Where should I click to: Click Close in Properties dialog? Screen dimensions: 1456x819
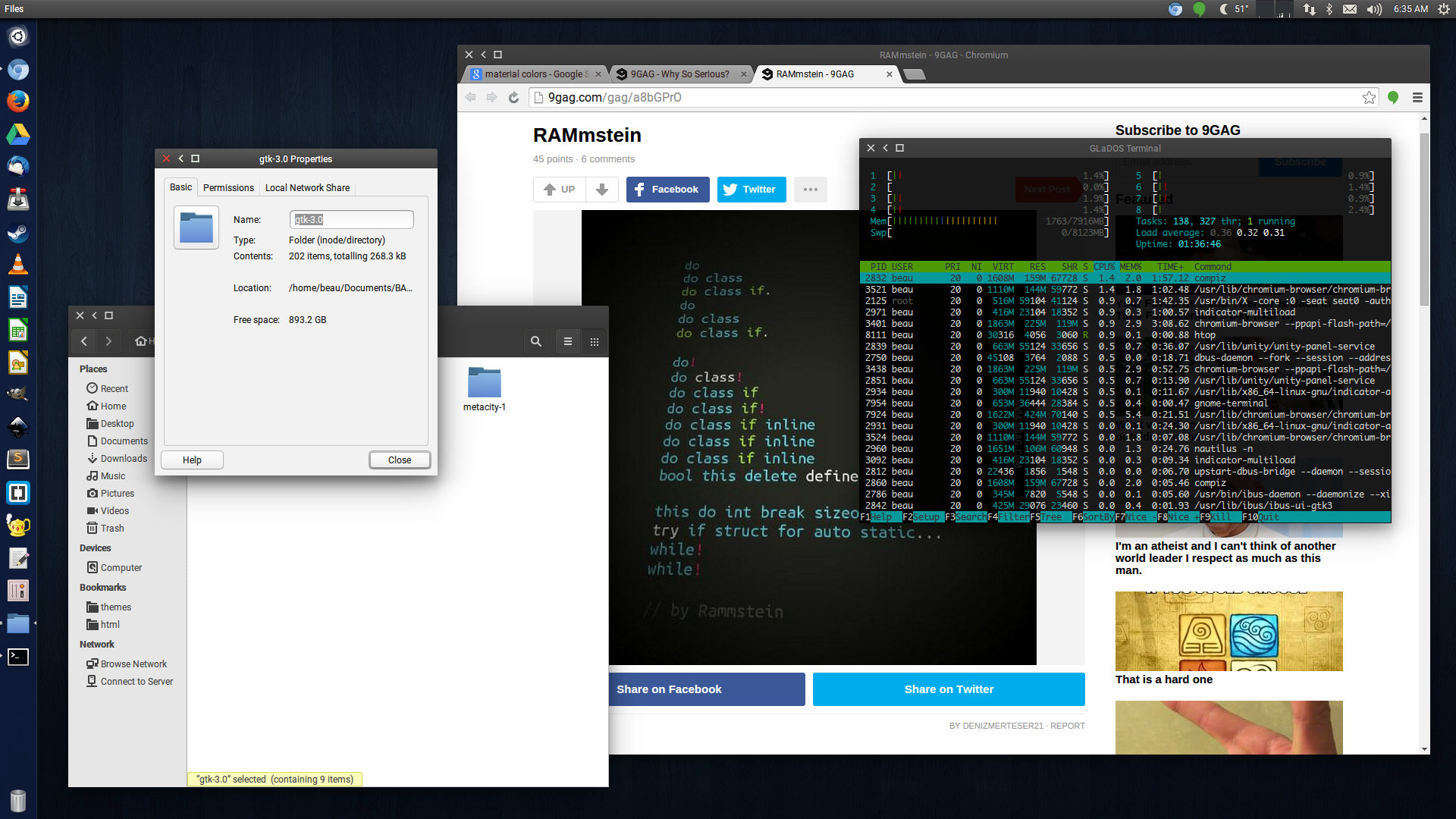pyautogui.click(x=400, y=460)
